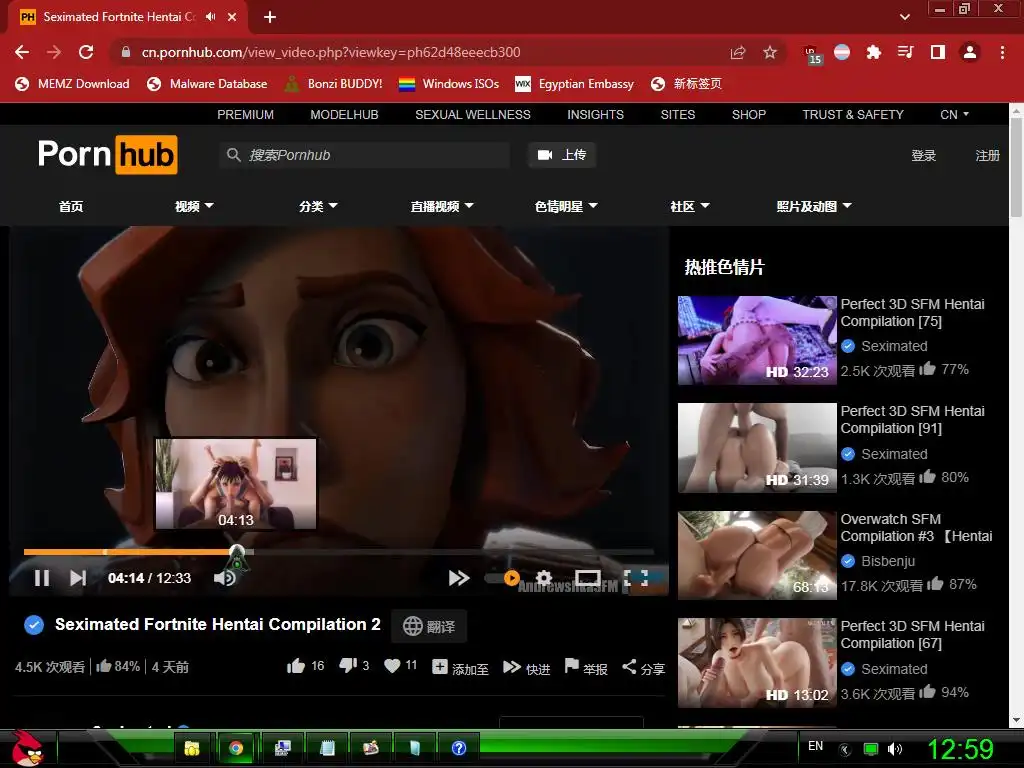Expand the CN language dropdown

[954, 114]
